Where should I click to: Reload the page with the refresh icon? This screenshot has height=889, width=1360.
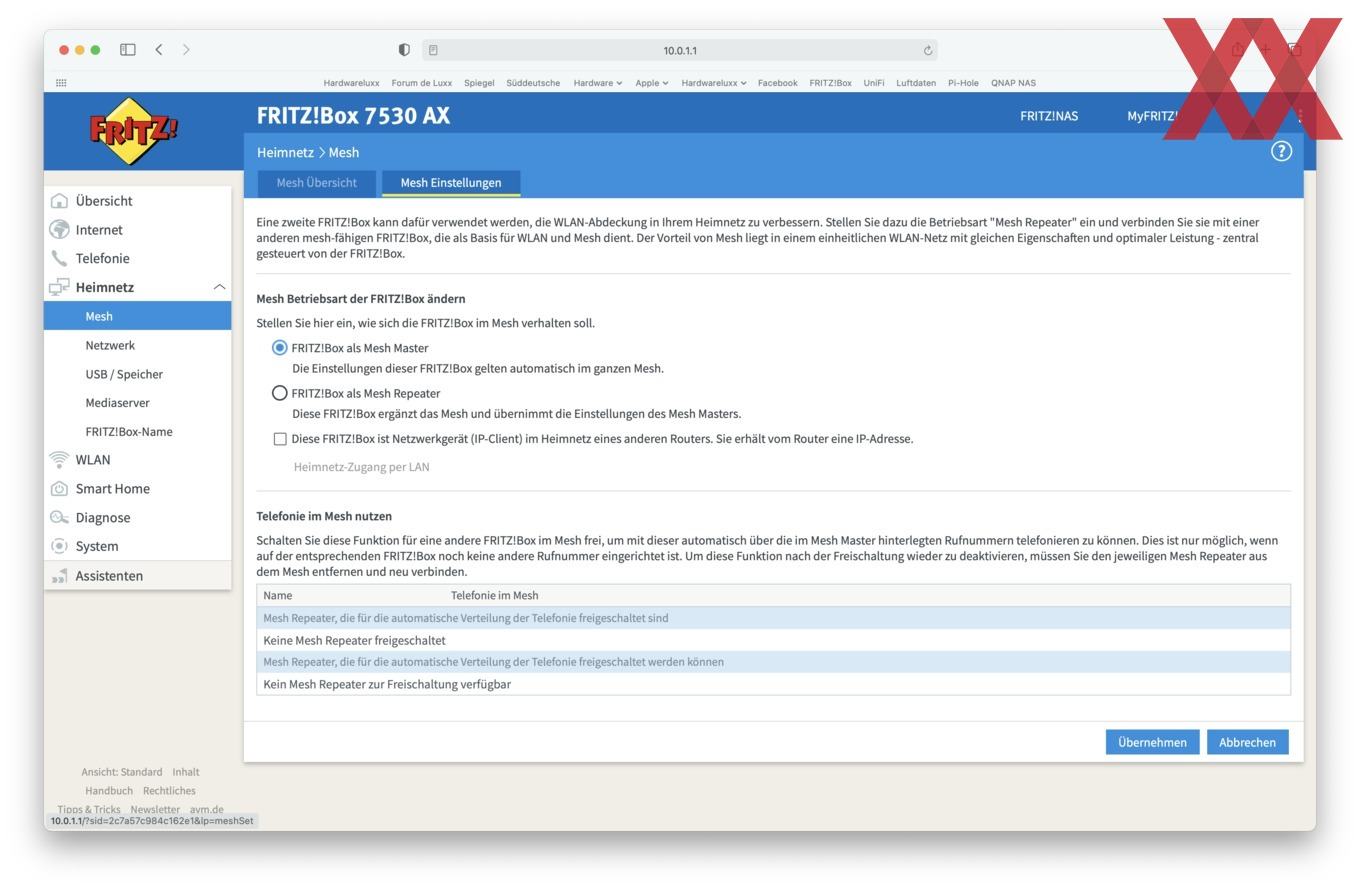928,50
